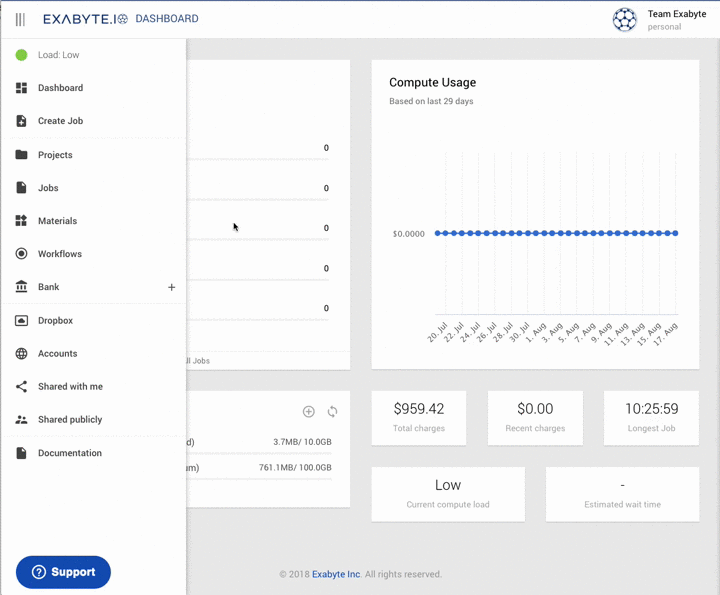This screenshot has height=595, width=720.
Task: Click the refresh icon in storage card
Action: click(x=332, y=412)
